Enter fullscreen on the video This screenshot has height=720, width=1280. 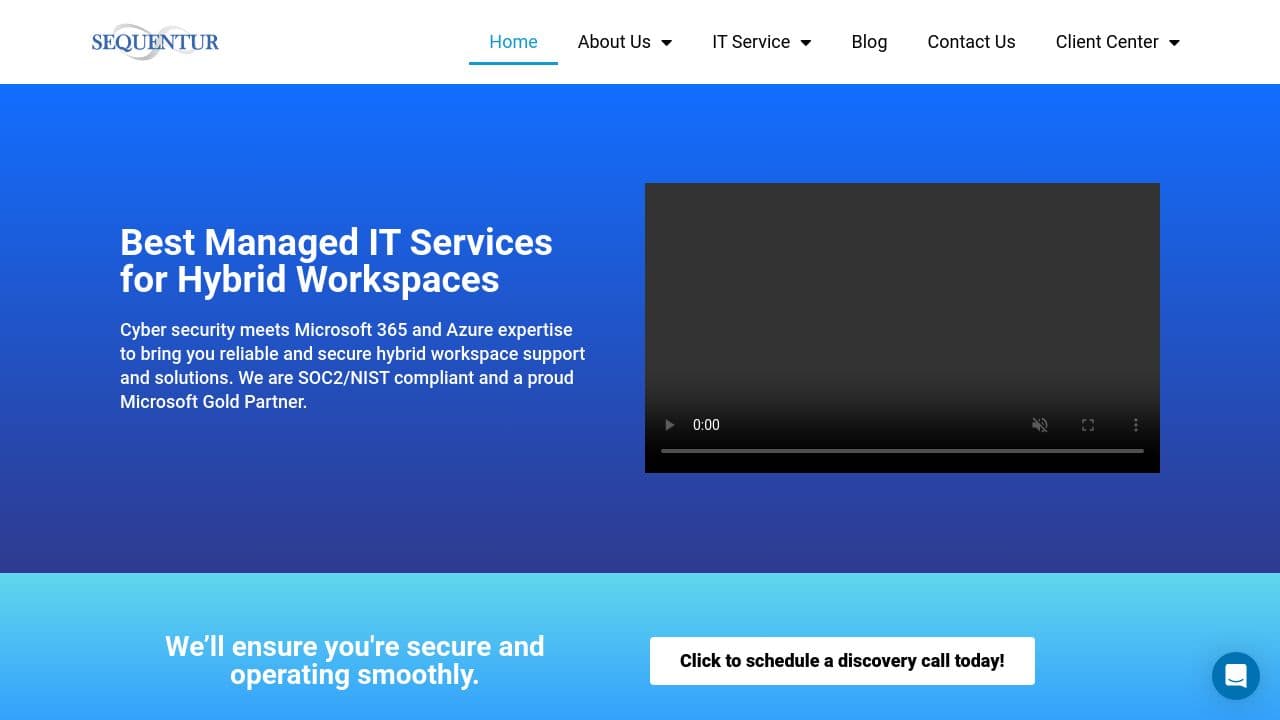[x=1088, y=425]
